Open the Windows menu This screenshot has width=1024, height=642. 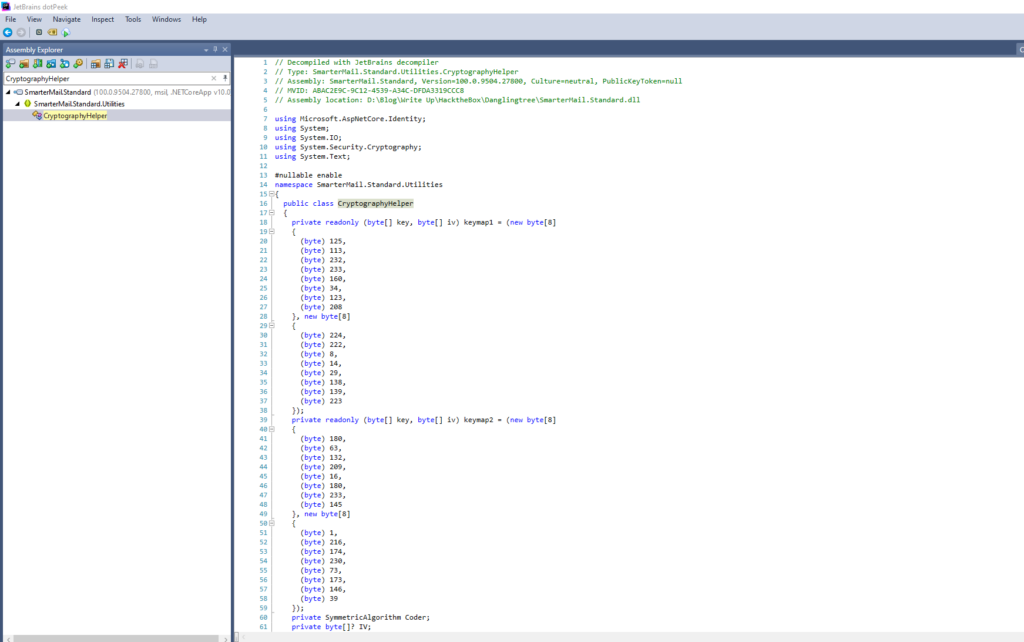pyautogui.click(x=167, y=20)
